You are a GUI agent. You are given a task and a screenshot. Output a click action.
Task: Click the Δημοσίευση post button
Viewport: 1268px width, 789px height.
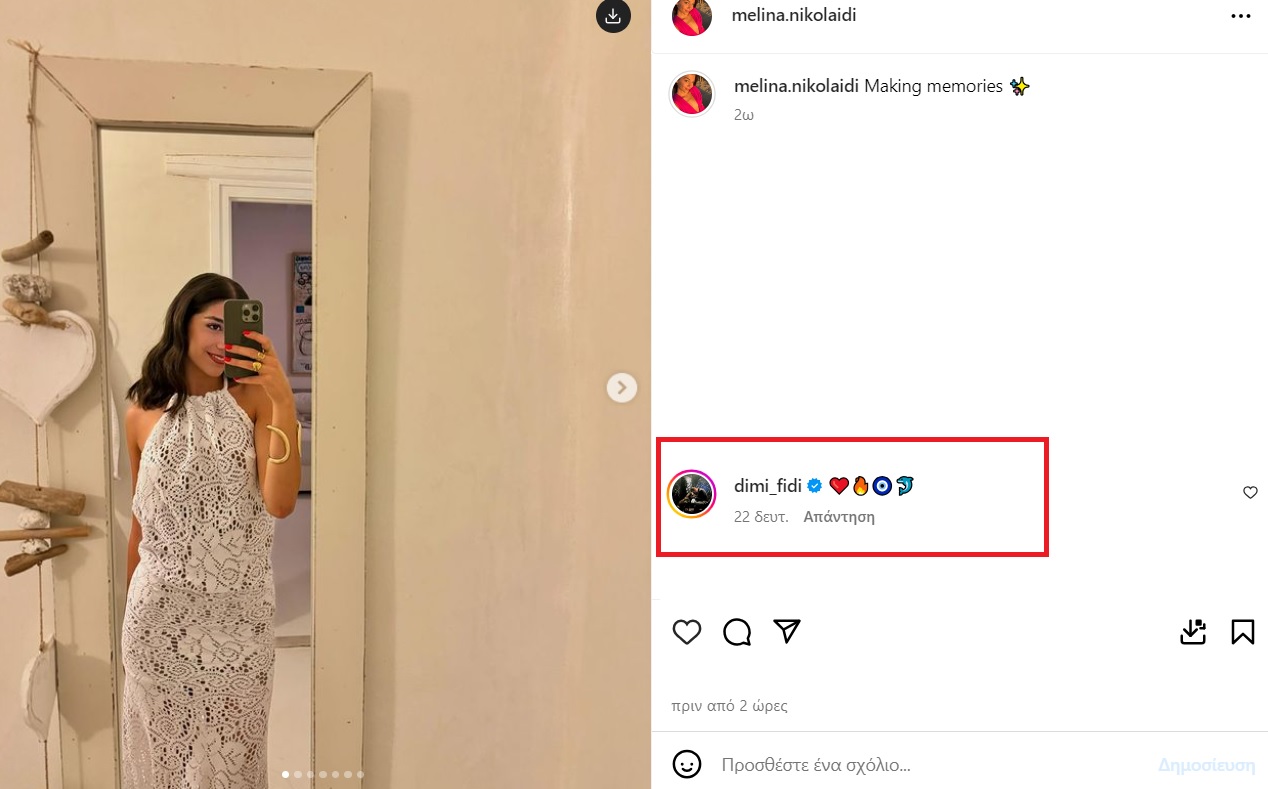[1207, 765]
